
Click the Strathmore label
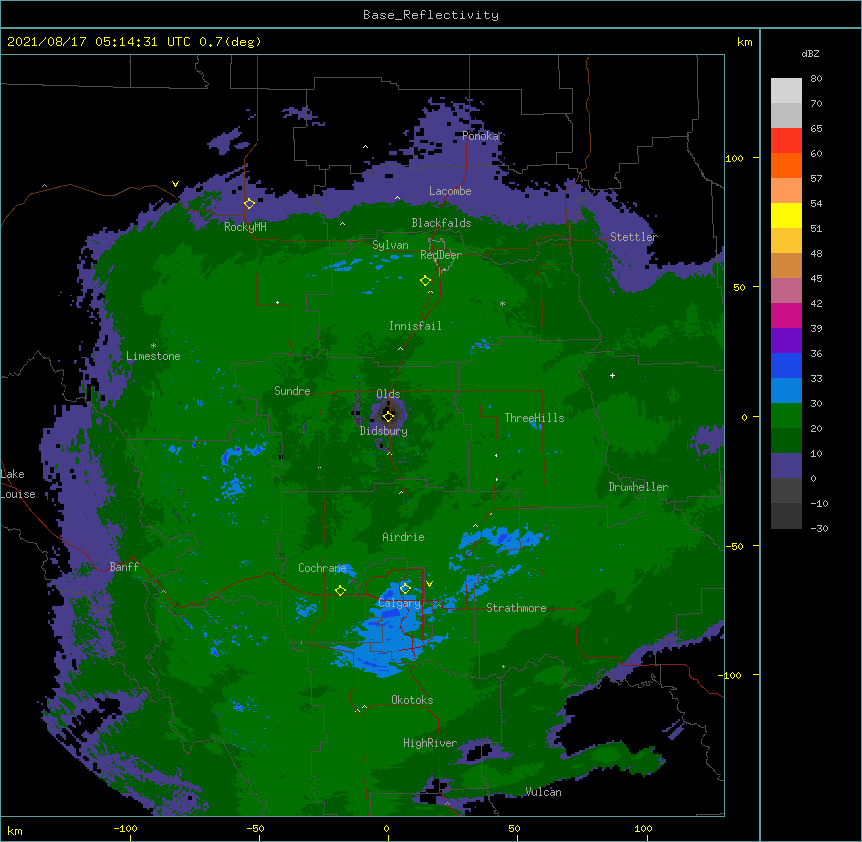[516, 608]
